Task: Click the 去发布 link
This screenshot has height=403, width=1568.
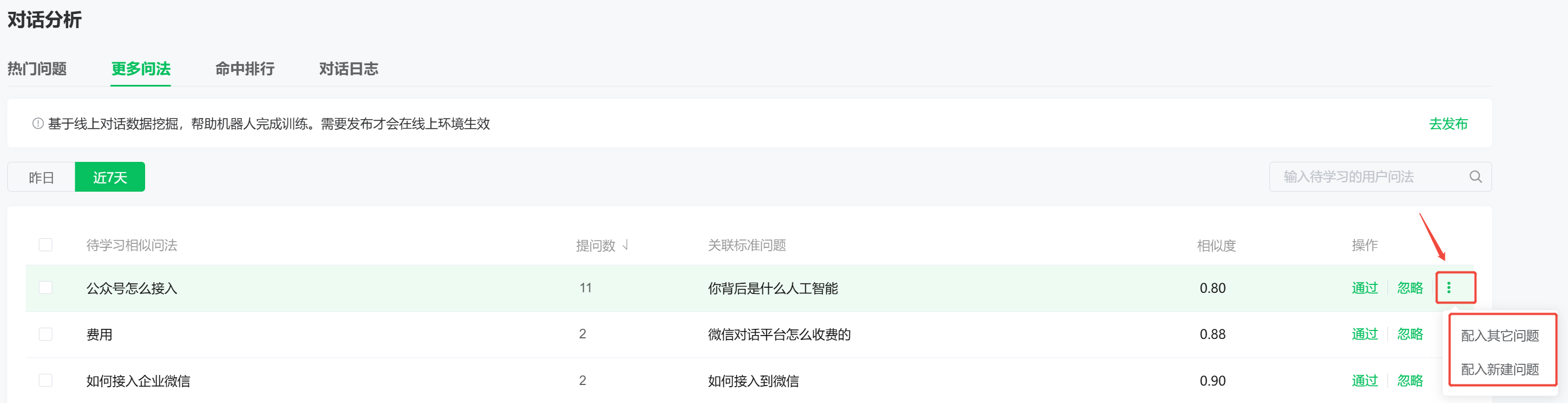Action: coord(1448,124)
